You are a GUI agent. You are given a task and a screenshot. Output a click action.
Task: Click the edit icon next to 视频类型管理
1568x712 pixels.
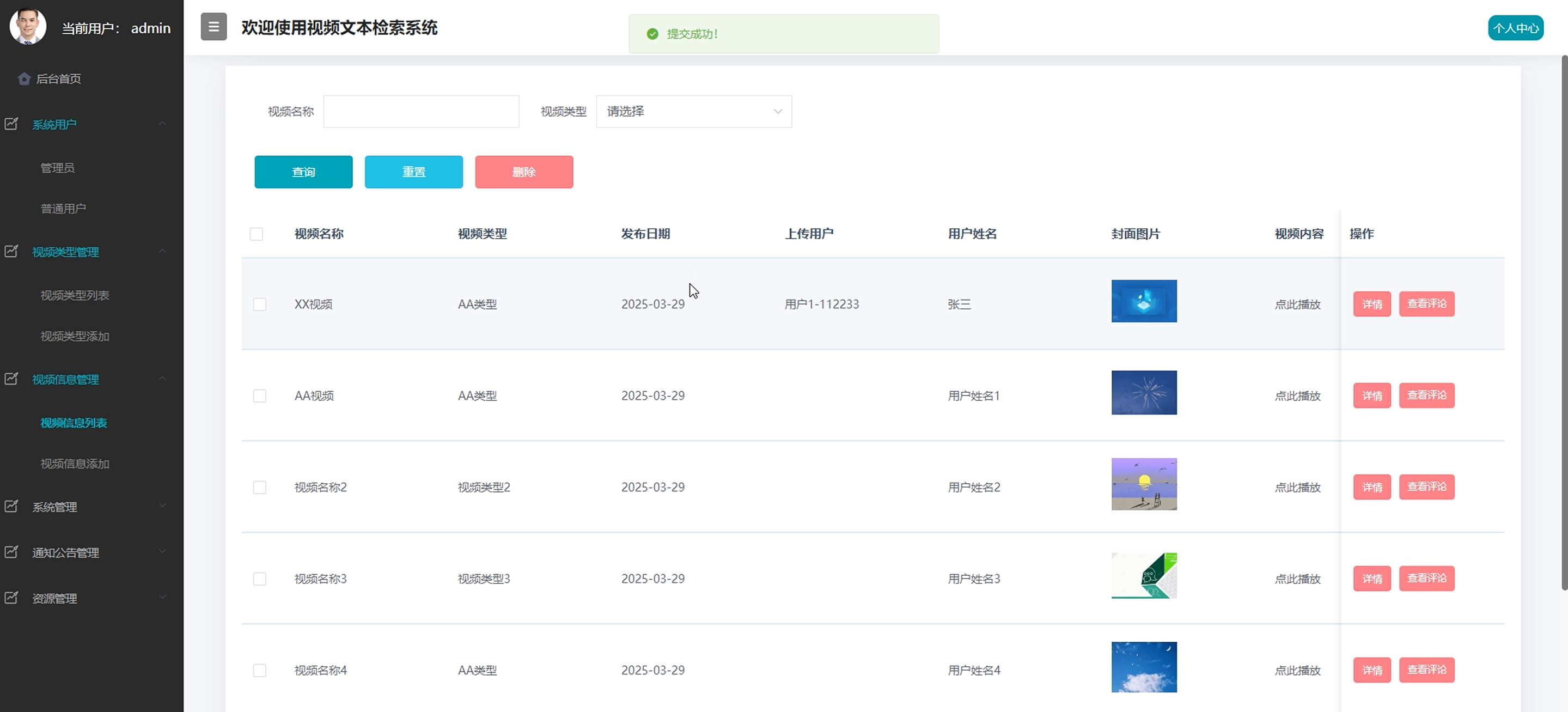coord(11,252)
